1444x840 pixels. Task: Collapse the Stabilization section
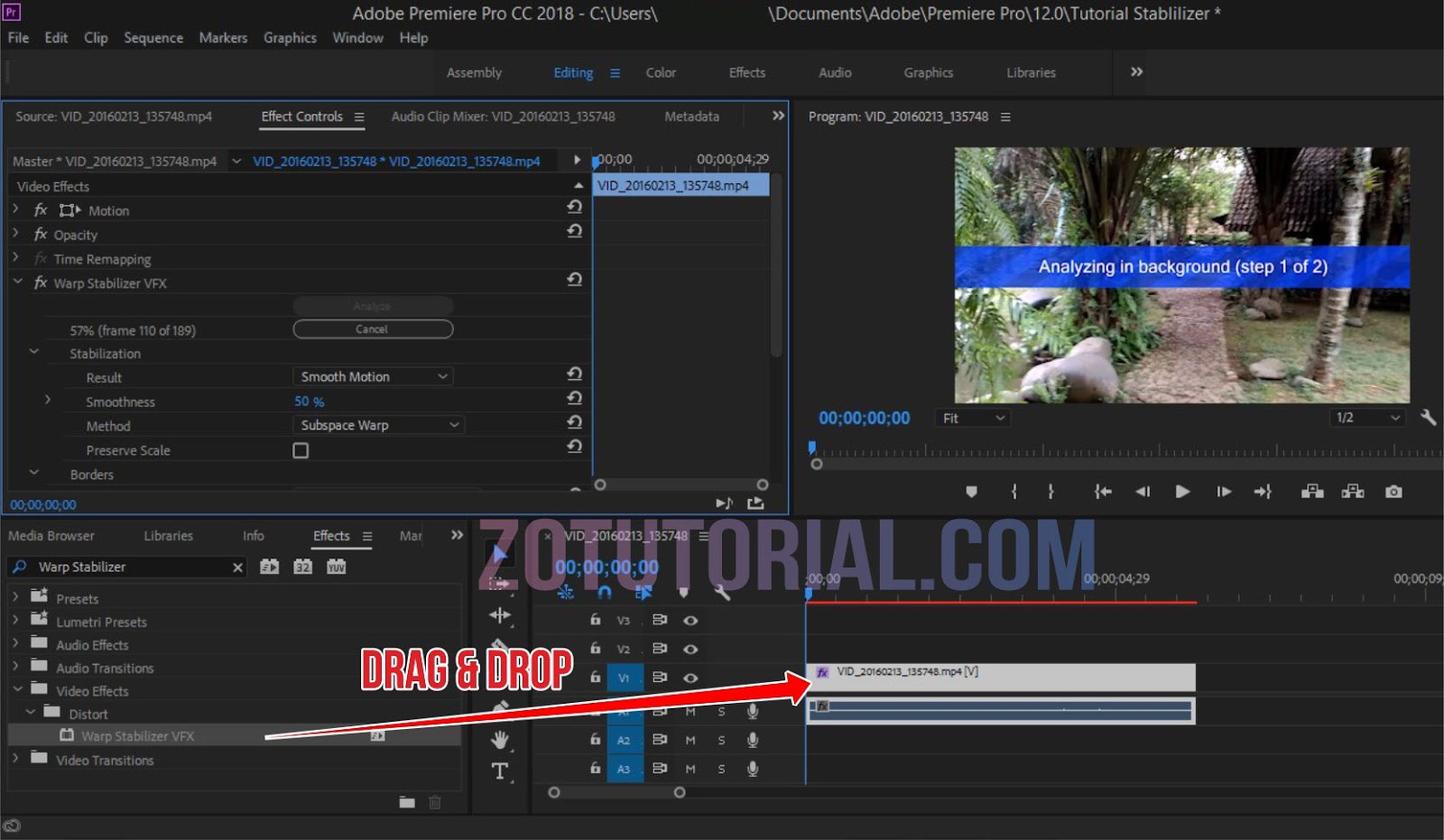click(x=34, y=352)
